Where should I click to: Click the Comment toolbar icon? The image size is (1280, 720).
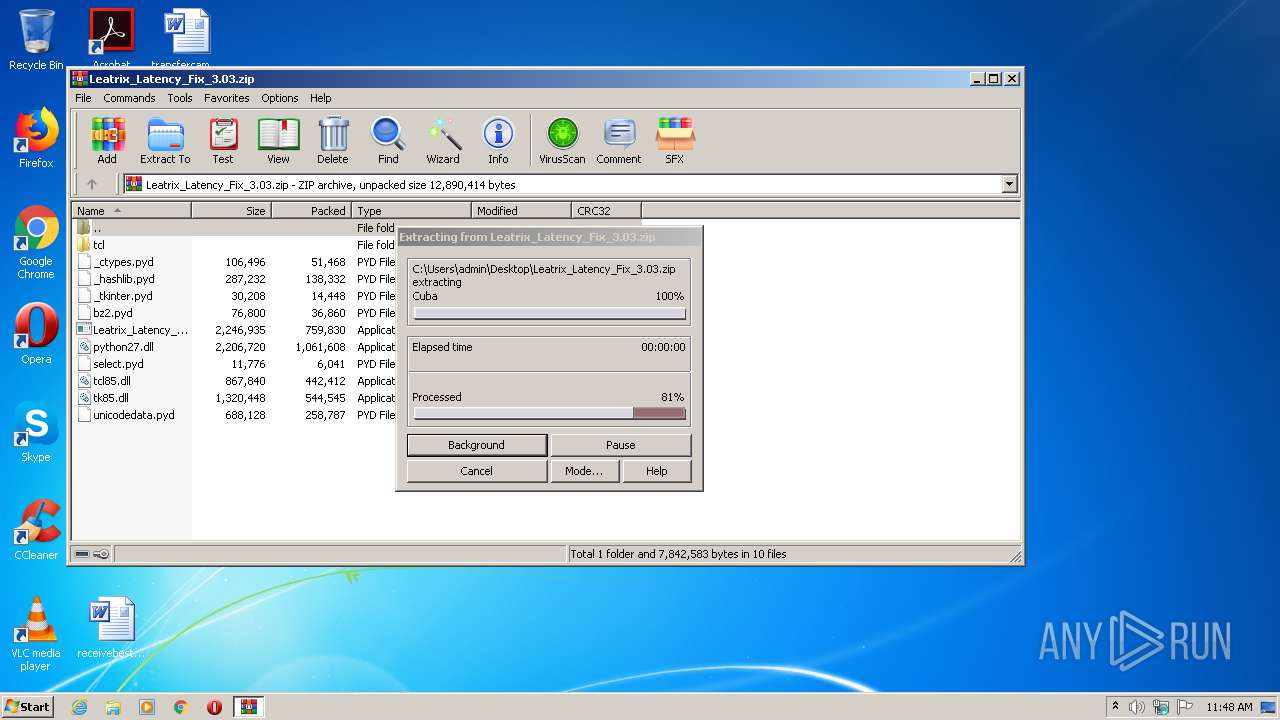[x=619, y=140]
